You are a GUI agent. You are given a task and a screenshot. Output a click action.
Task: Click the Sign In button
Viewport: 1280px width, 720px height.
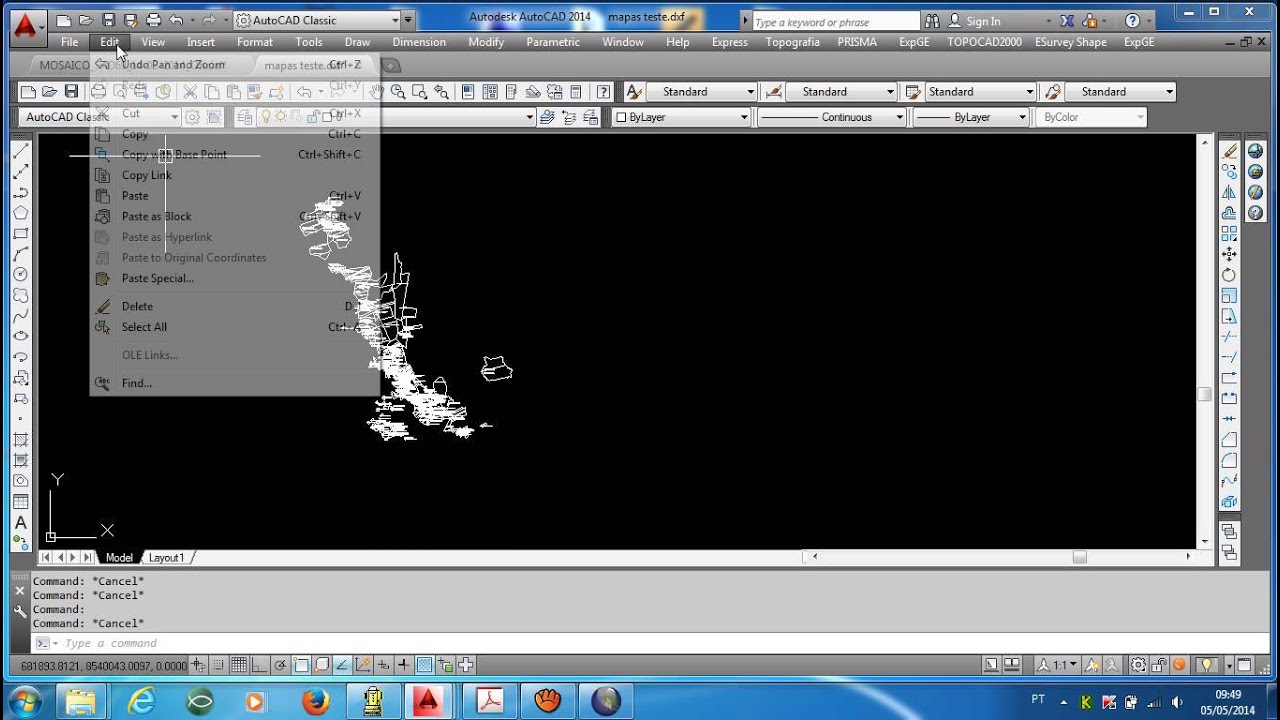click(975, 21)
